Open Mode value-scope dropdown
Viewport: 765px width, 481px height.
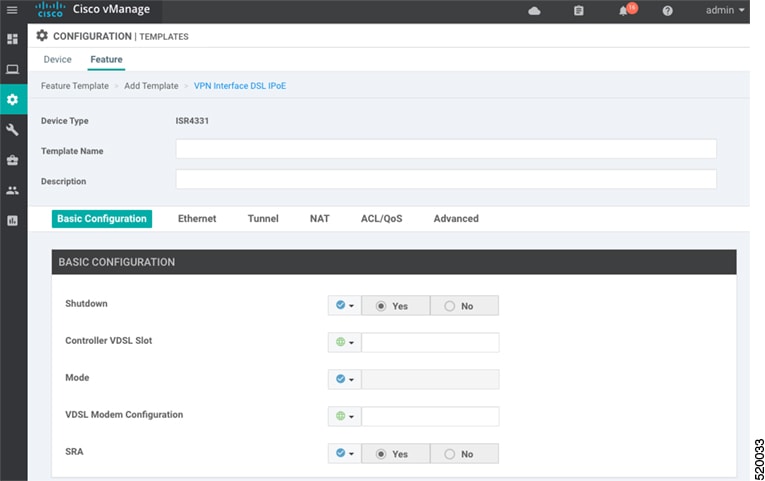pos(344,379)
